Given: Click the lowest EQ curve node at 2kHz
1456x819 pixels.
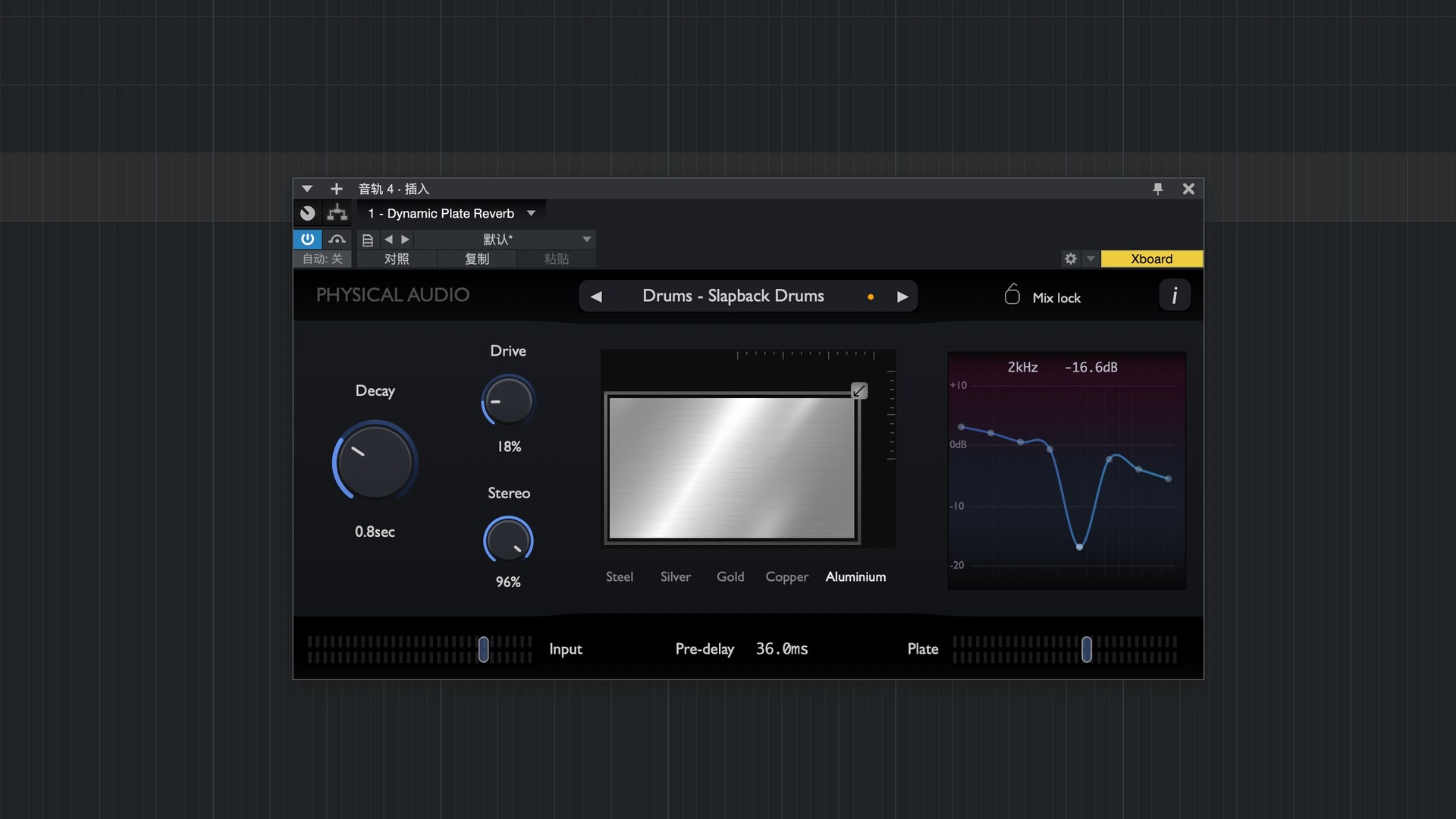Looking at the screenshot, I should (1079, 547).
